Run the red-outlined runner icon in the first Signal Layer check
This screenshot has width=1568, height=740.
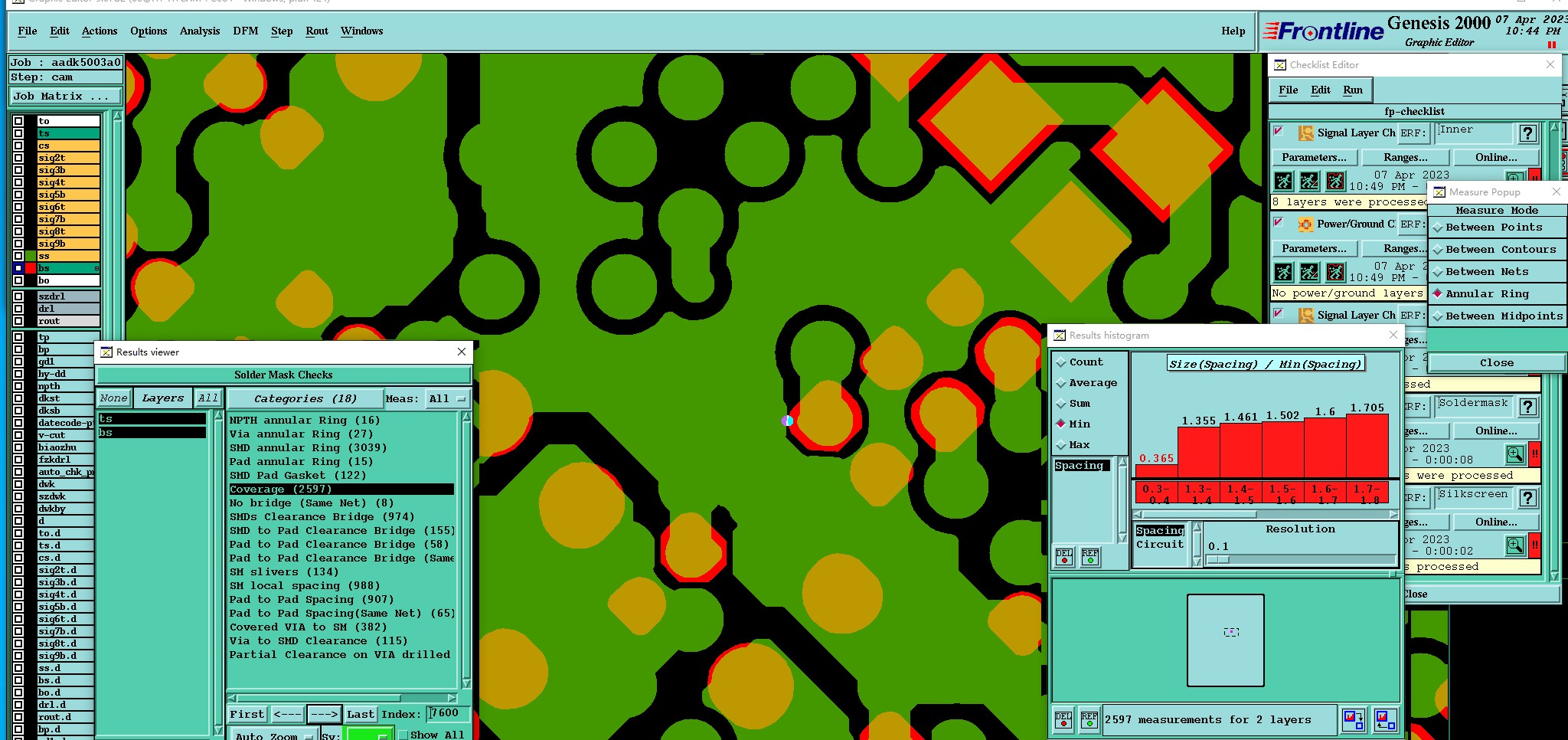1335,182
